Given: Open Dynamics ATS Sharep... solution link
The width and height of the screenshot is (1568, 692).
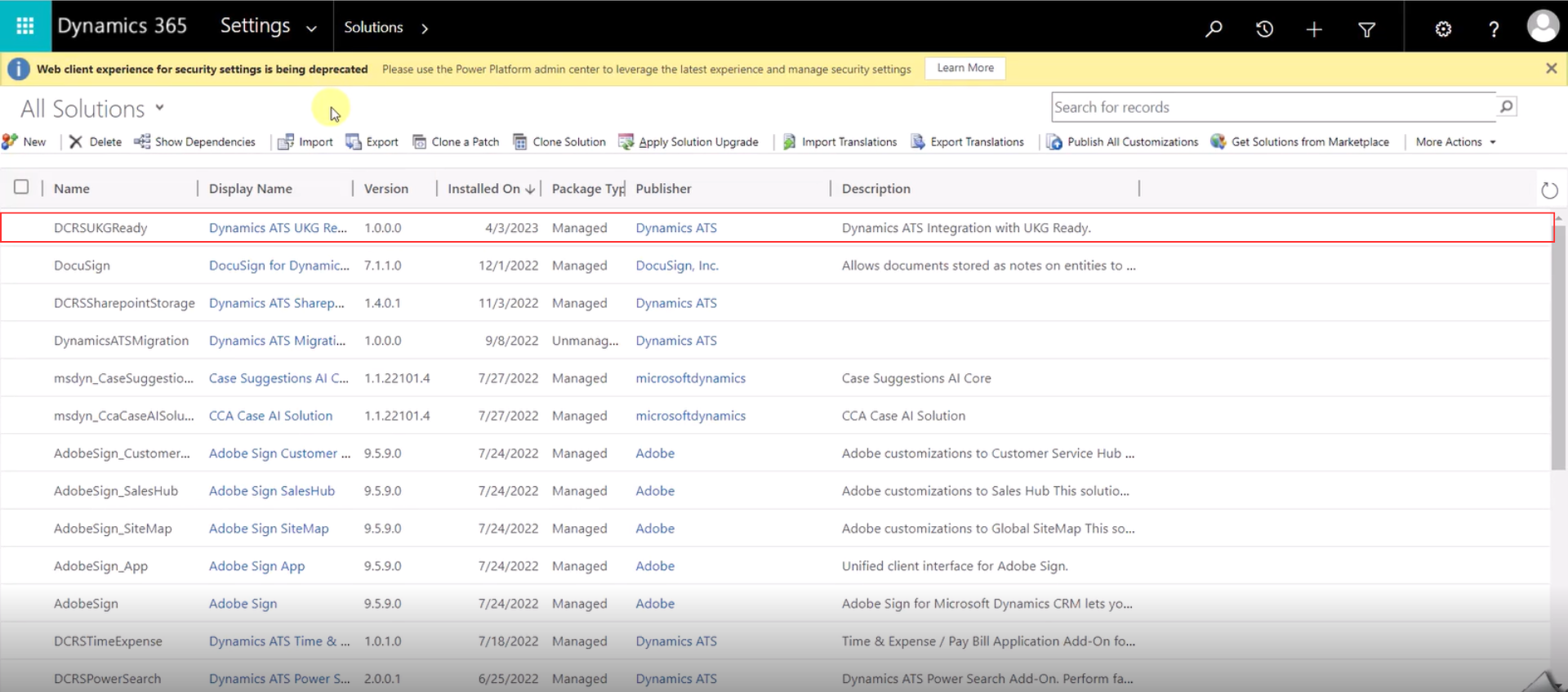Looking at the screenshot, I should [x=277, y=303].
